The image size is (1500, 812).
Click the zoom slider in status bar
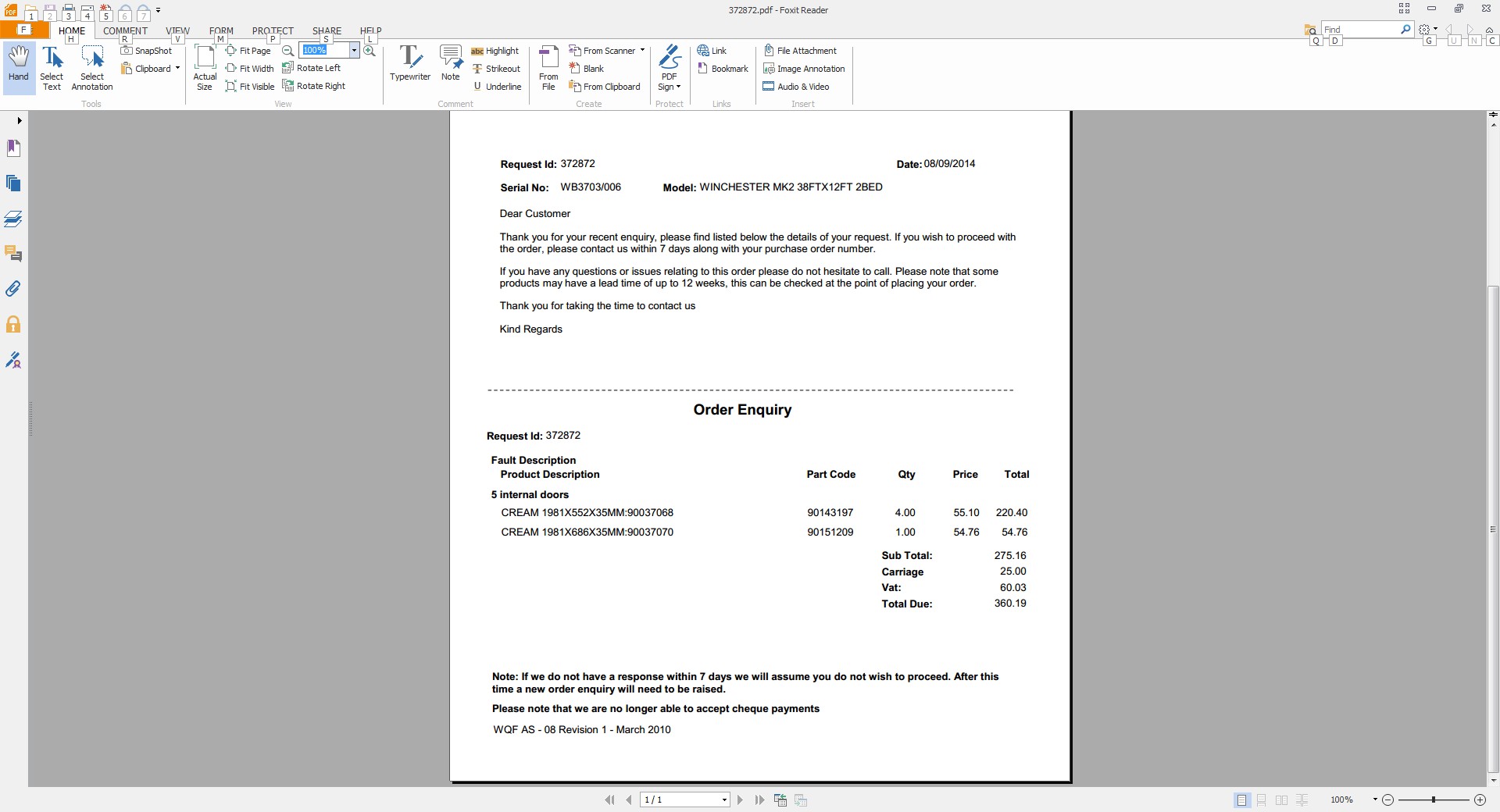pos(1433,800)
